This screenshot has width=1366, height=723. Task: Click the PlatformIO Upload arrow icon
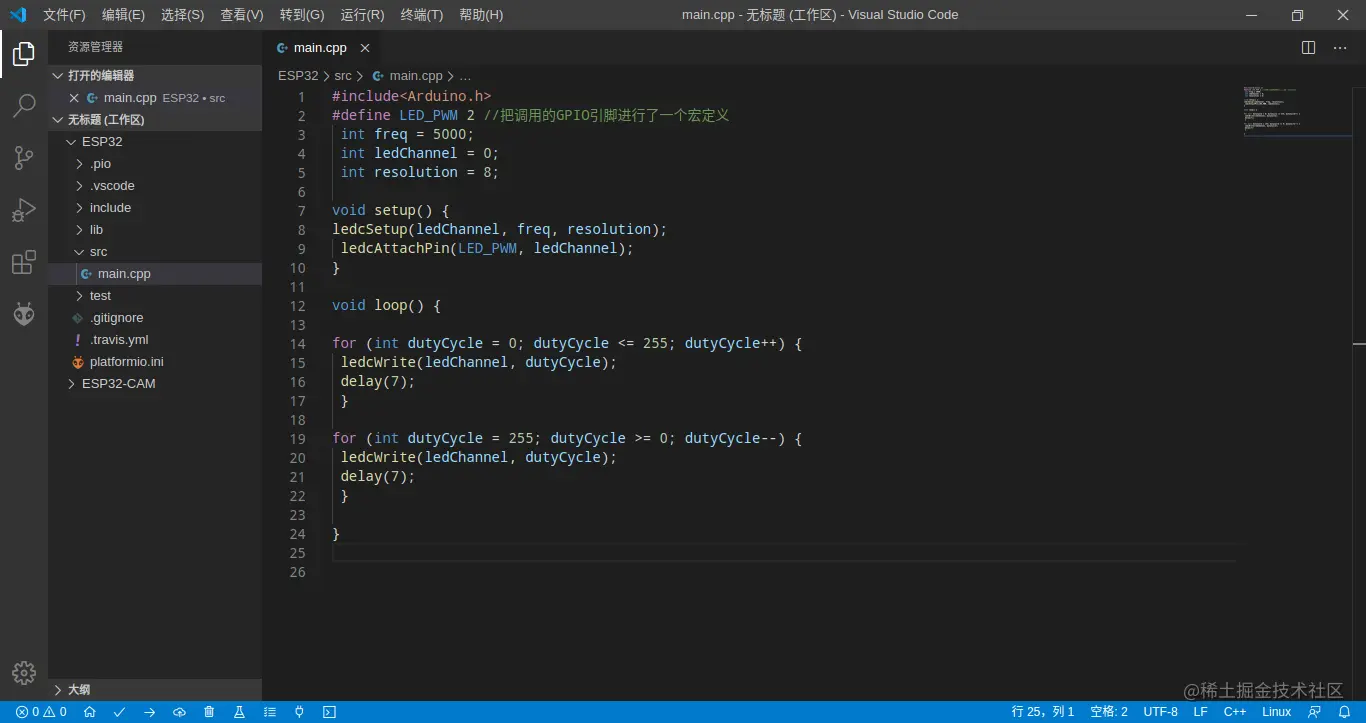click(149, 712)
